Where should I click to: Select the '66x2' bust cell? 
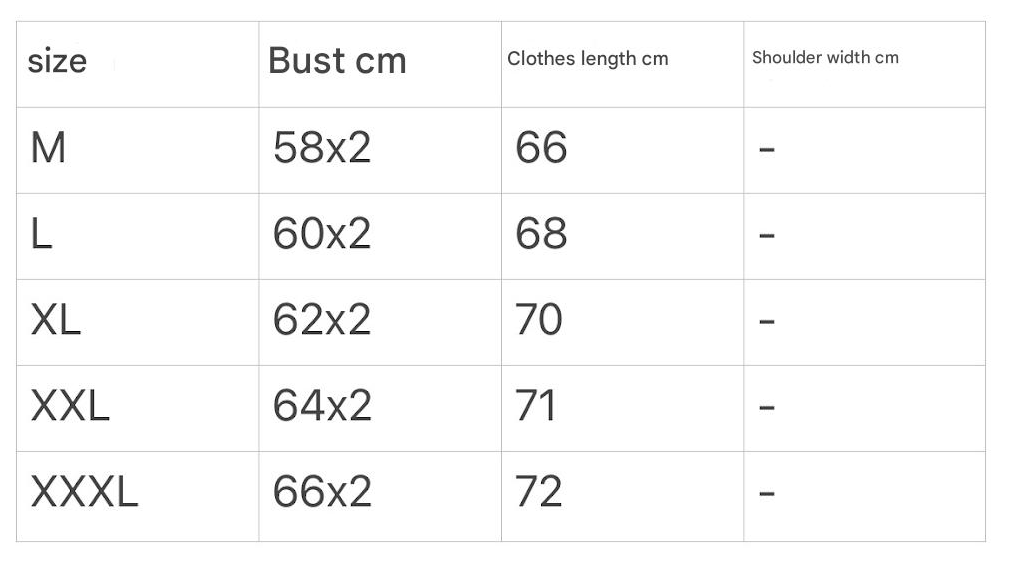coord(321,492)
